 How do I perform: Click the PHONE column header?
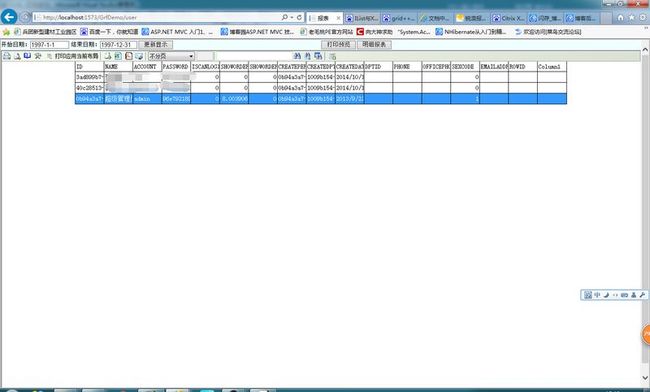pos(407,66)
